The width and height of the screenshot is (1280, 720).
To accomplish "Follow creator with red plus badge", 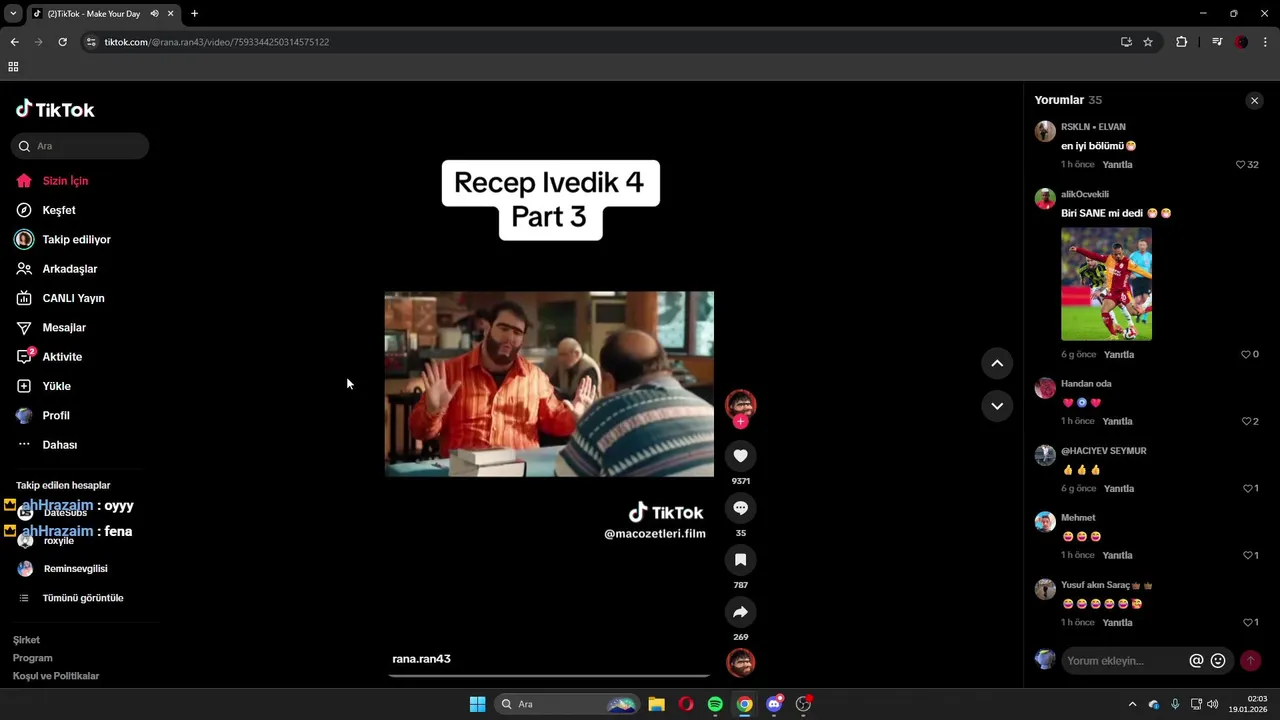I will coord(740,422).
